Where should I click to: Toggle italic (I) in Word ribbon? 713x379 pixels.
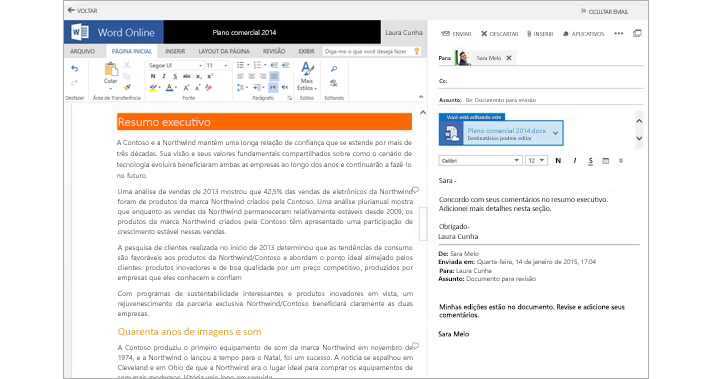click(x=164, y=76)
